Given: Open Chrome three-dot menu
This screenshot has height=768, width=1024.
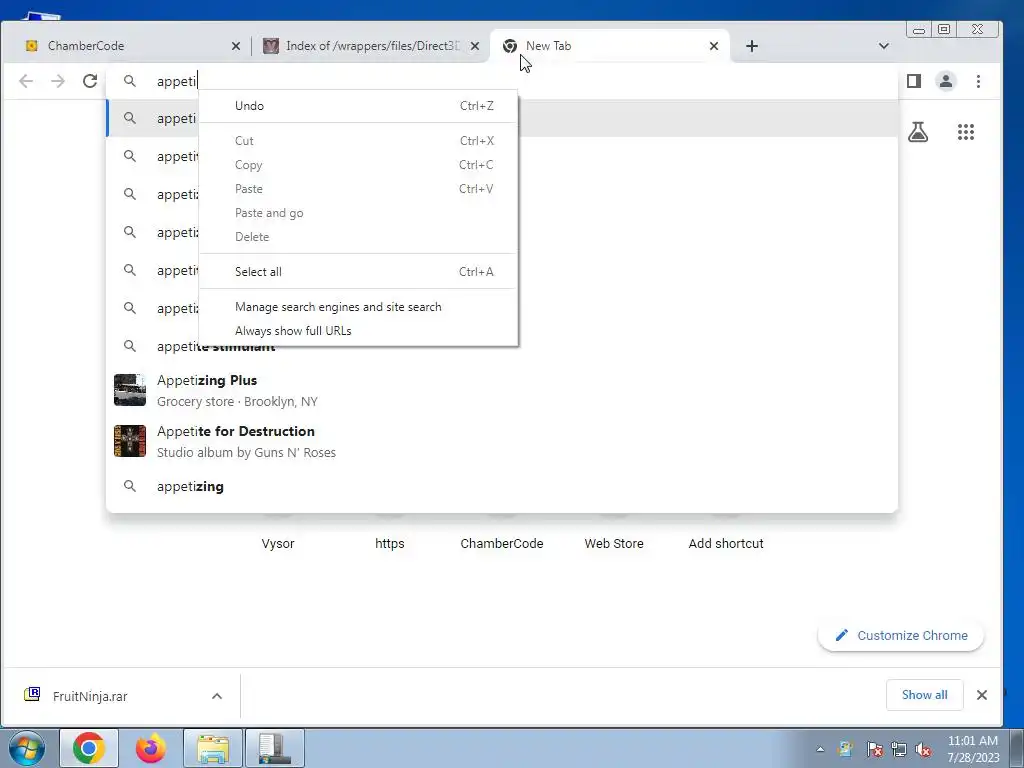Looking at the screenshot, I should (x=978, y=81).
